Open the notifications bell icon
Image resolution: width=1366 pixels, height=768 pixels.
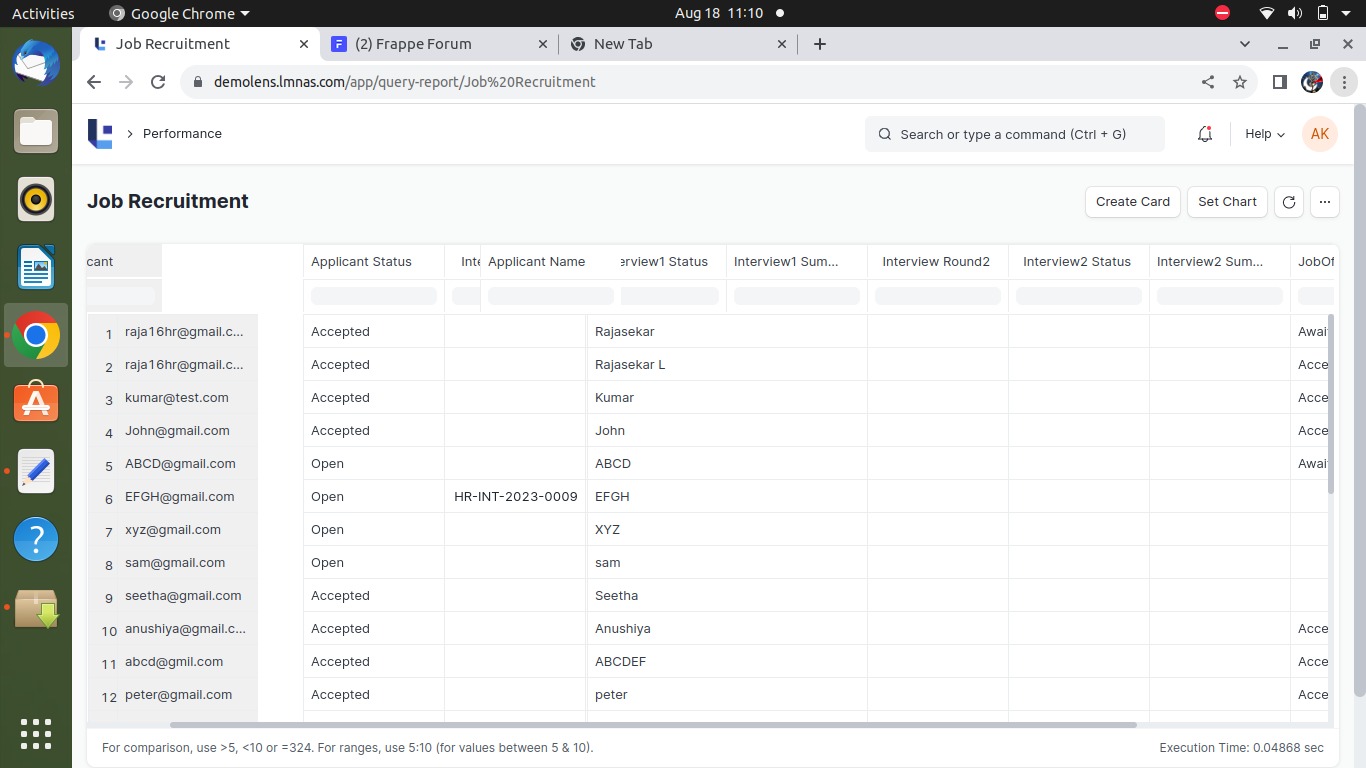point(1205,134)
